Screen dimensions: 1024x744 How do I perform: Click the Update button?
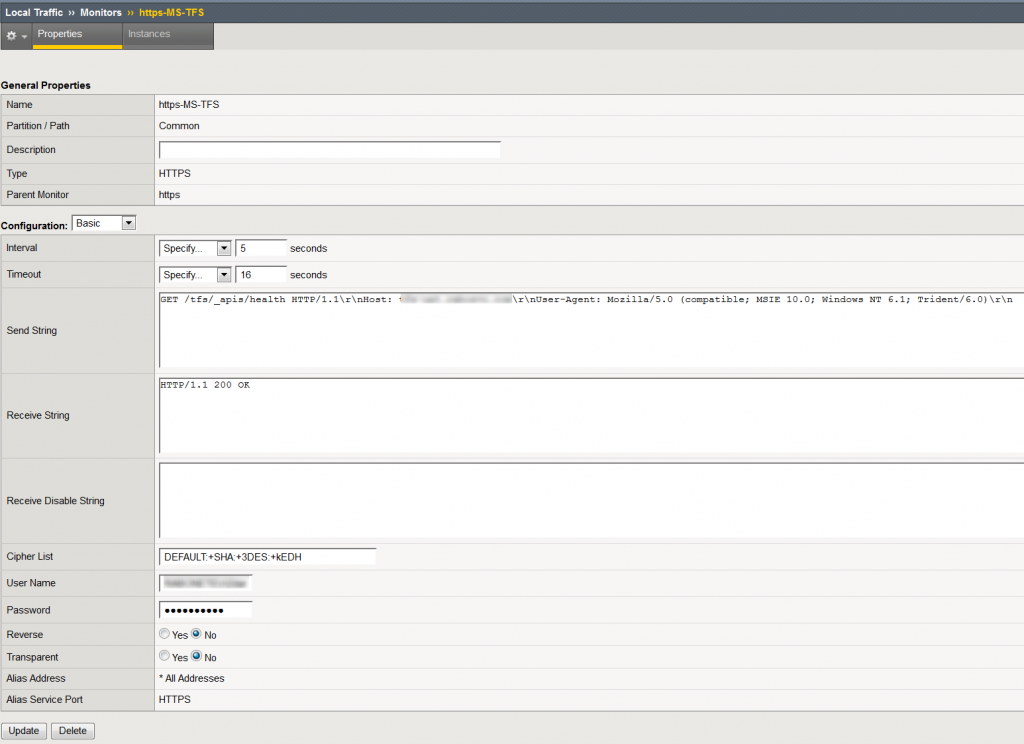click(24, 731)
